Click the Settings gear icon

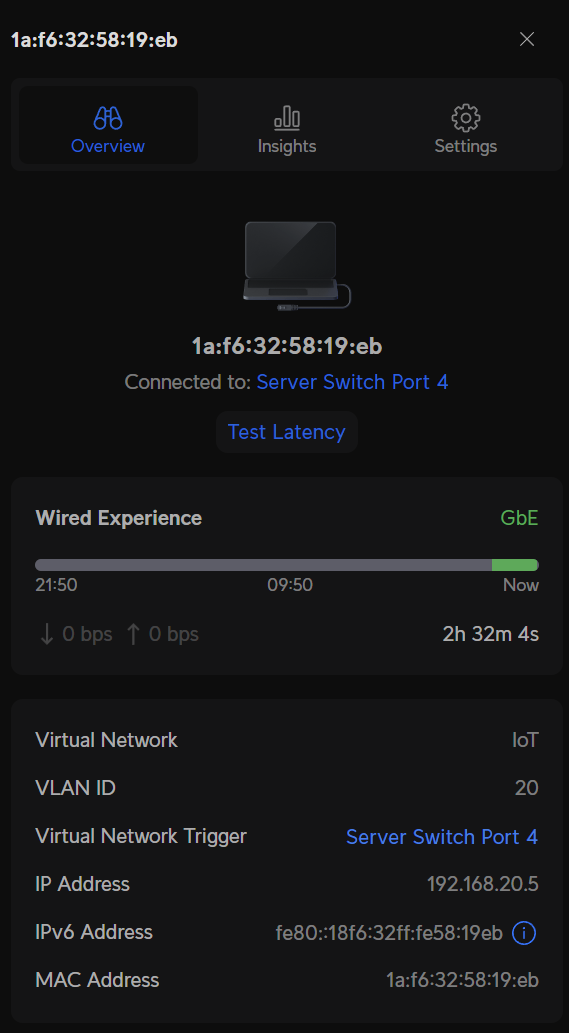coord(466,118)
